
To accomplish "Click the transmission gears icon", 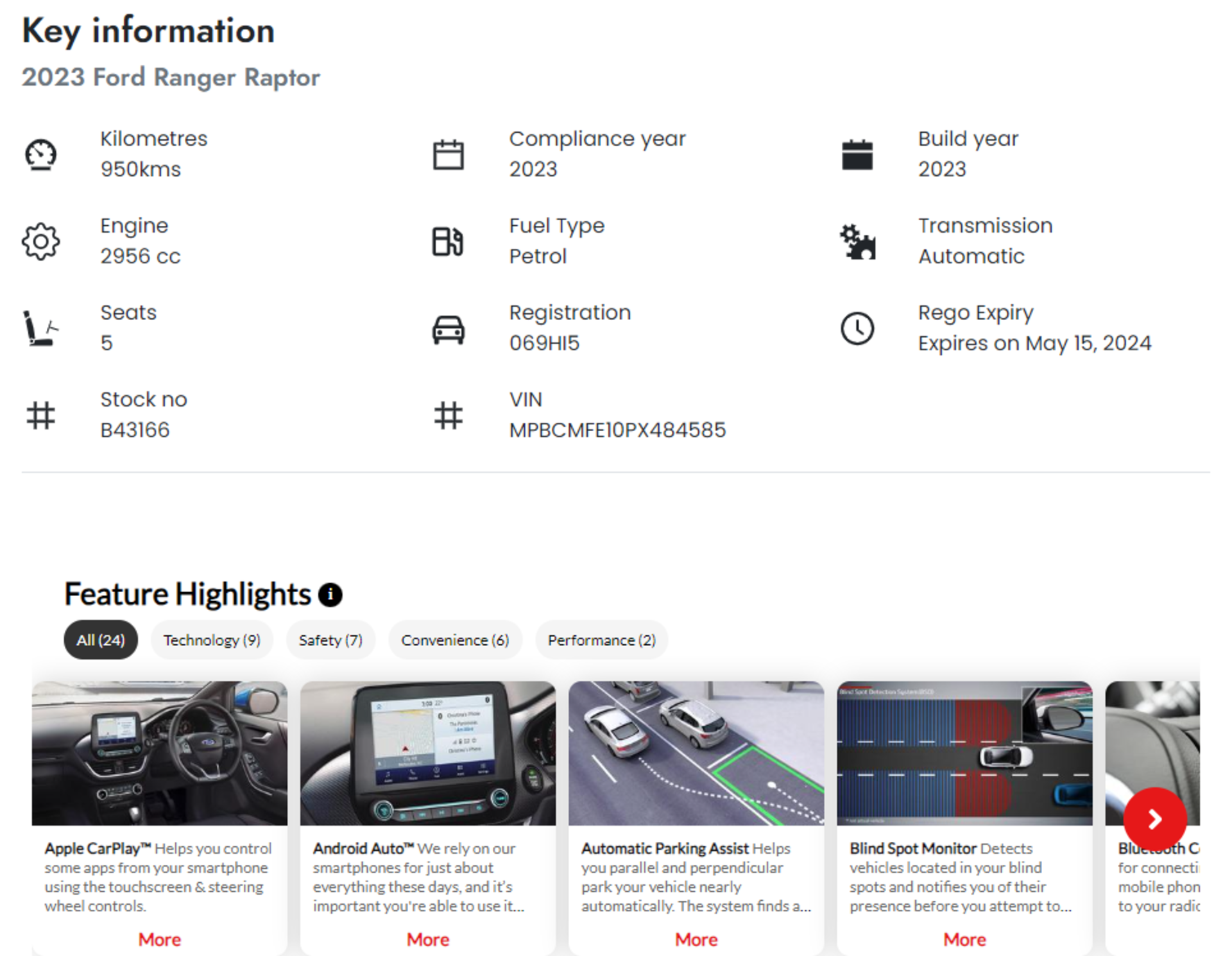I will pyautogui.click(x=857, y=242).
